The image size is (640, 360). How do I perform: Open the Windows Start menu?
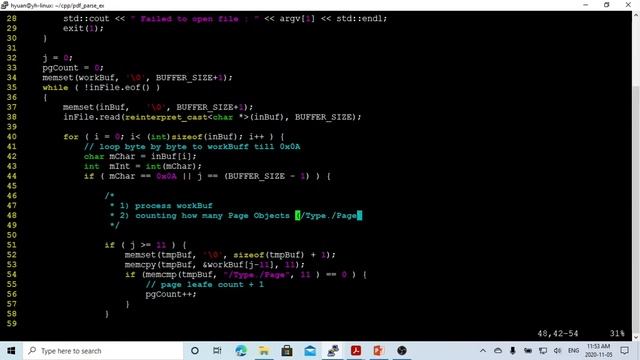[x=11, y=351]
